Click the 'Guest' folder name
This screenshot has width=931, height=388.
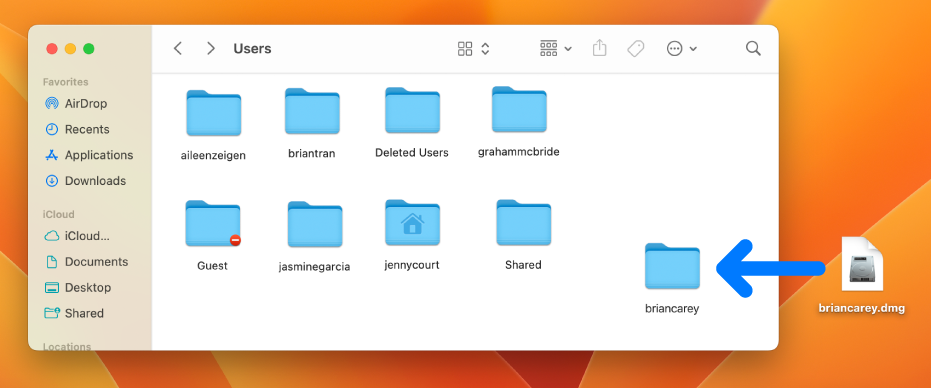coord(213,266)
